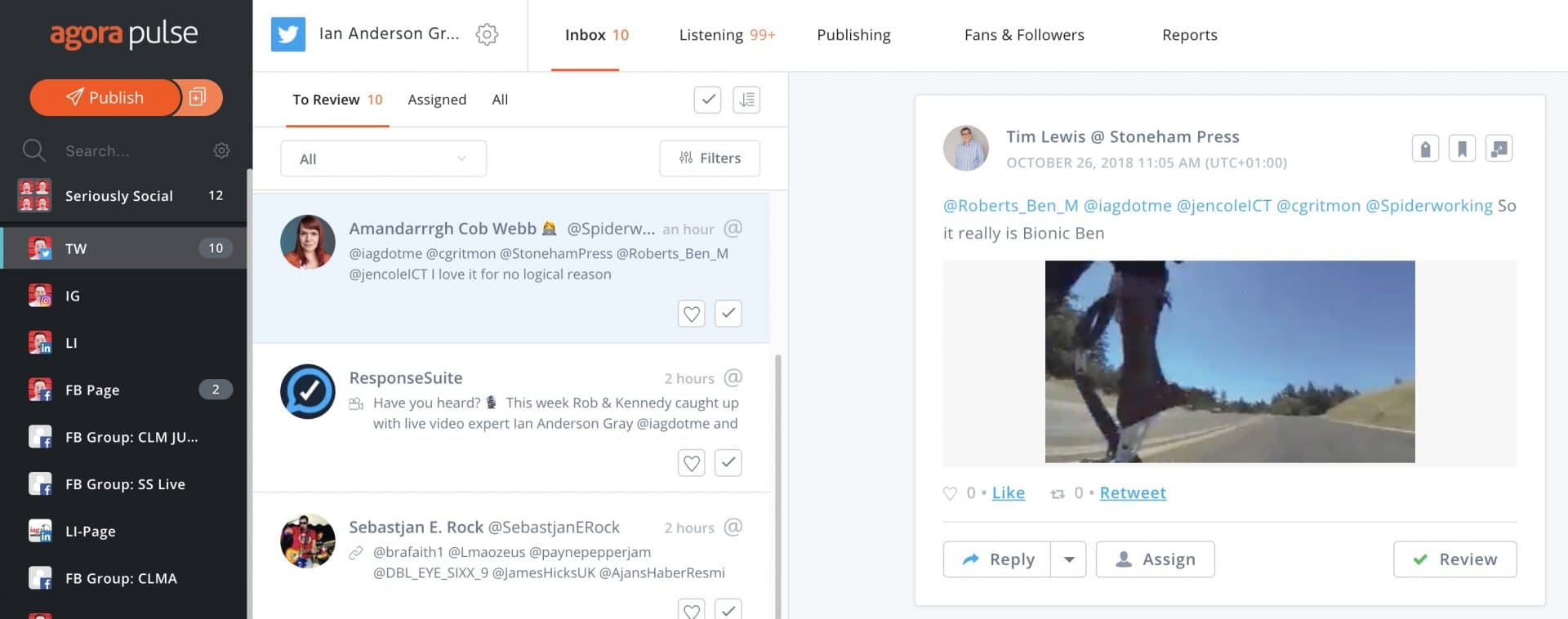
Task: Select the IG profile in sidebar
Action: (x=124, y=296)
